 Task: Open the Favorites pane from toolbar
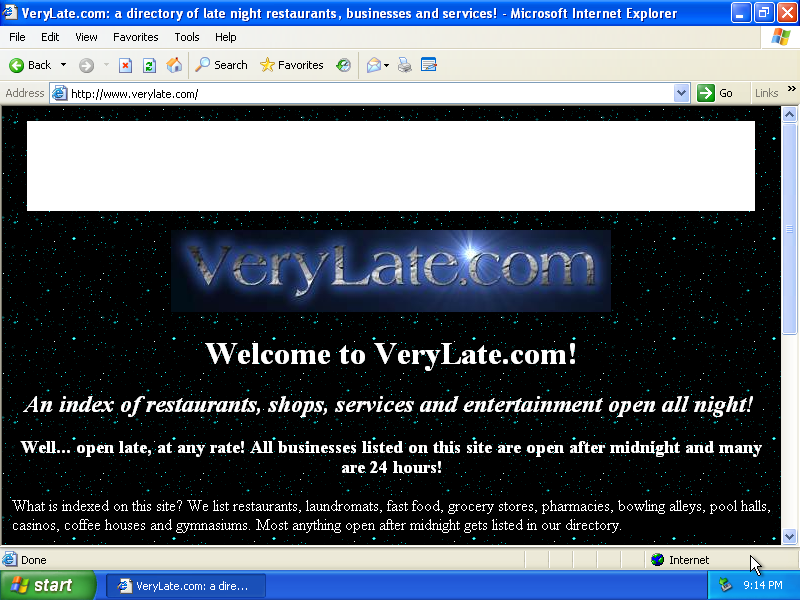click(x=292, y=65)
